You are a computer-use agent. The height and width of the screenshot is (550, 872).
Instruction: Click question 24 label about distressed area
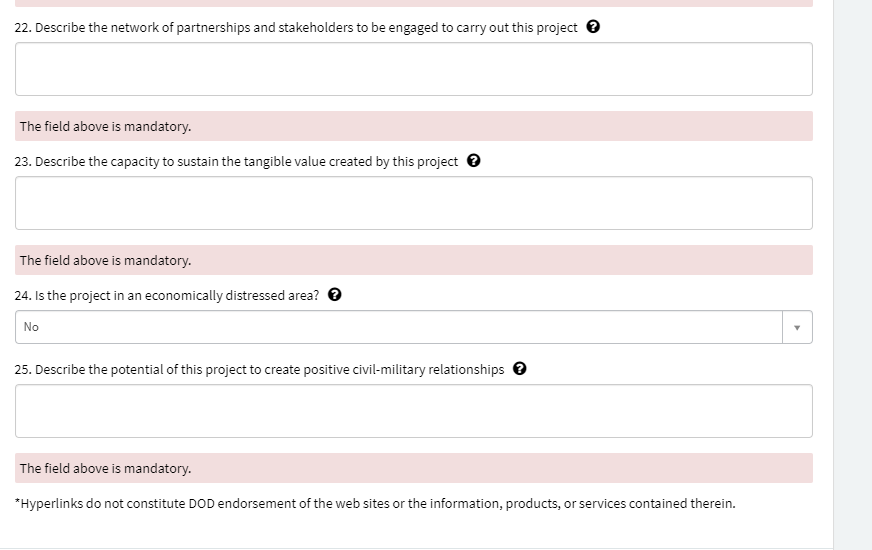pos(167,295)
